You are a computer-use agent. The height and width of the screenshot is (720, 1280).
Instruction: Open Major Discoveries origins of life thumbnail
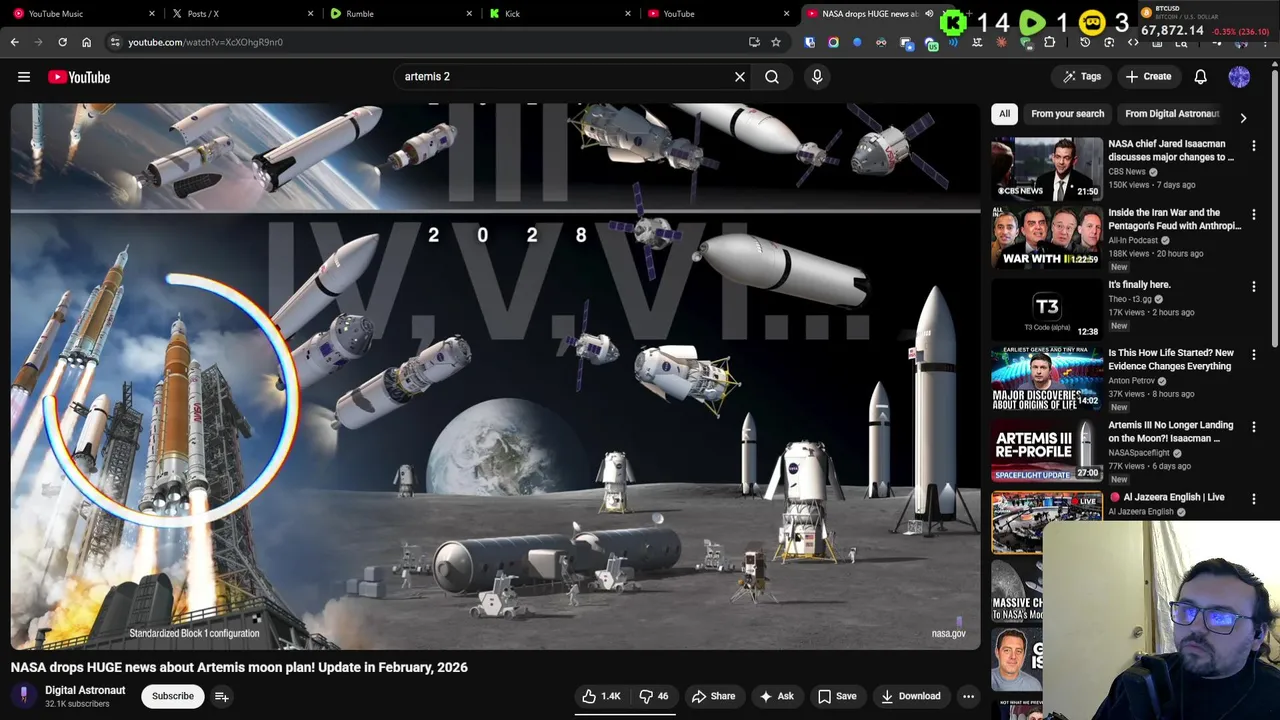[x=1046, y=378]
